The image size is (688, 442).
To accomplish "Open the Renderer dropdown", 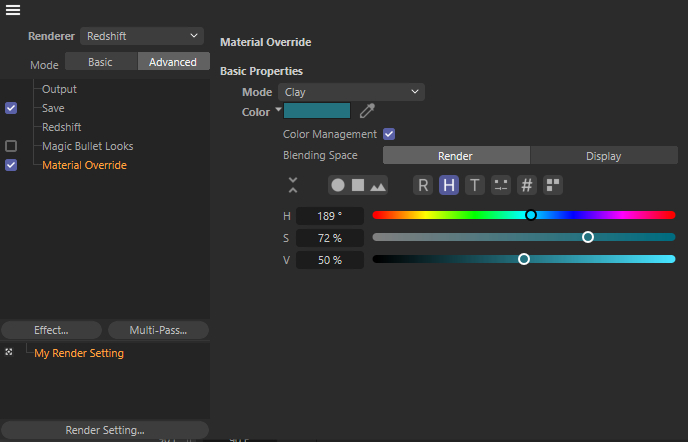I will tap(141, 35).
